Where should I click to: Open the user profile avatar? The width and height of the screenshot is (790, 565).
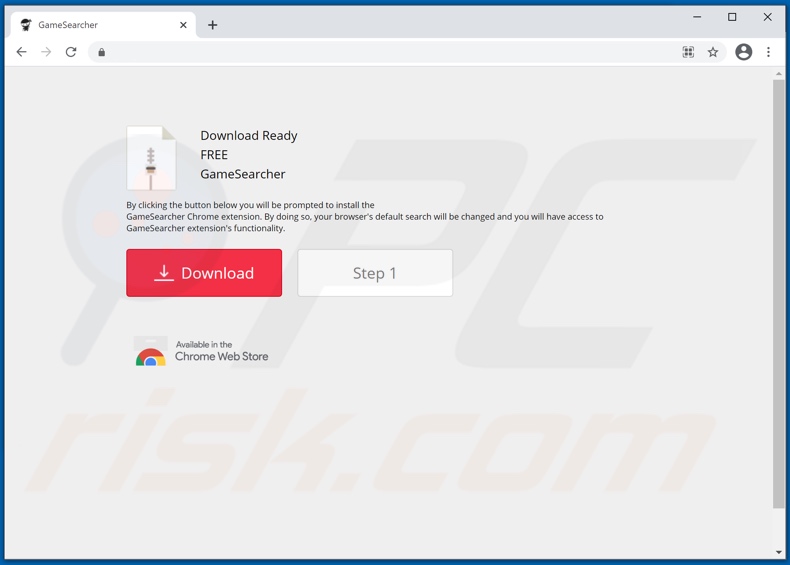[743, 52]
